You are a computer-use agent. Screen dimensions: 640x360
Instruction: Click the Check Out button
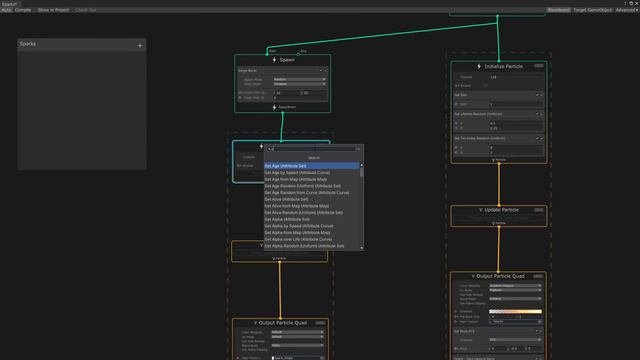pos(86,10)
